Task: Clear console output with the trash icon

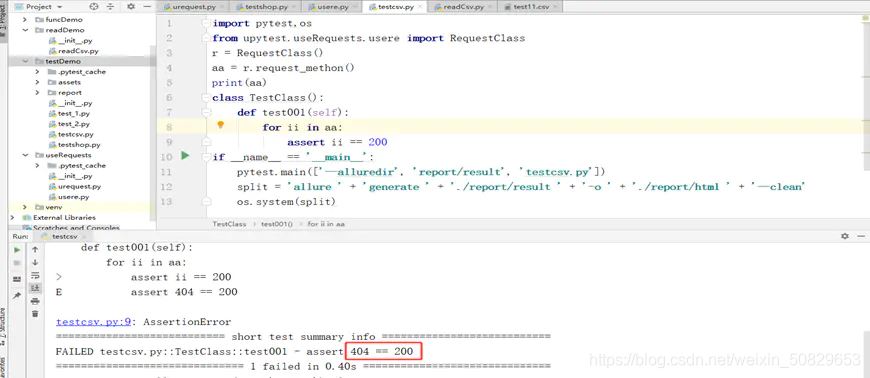Action: pos(36,314)
